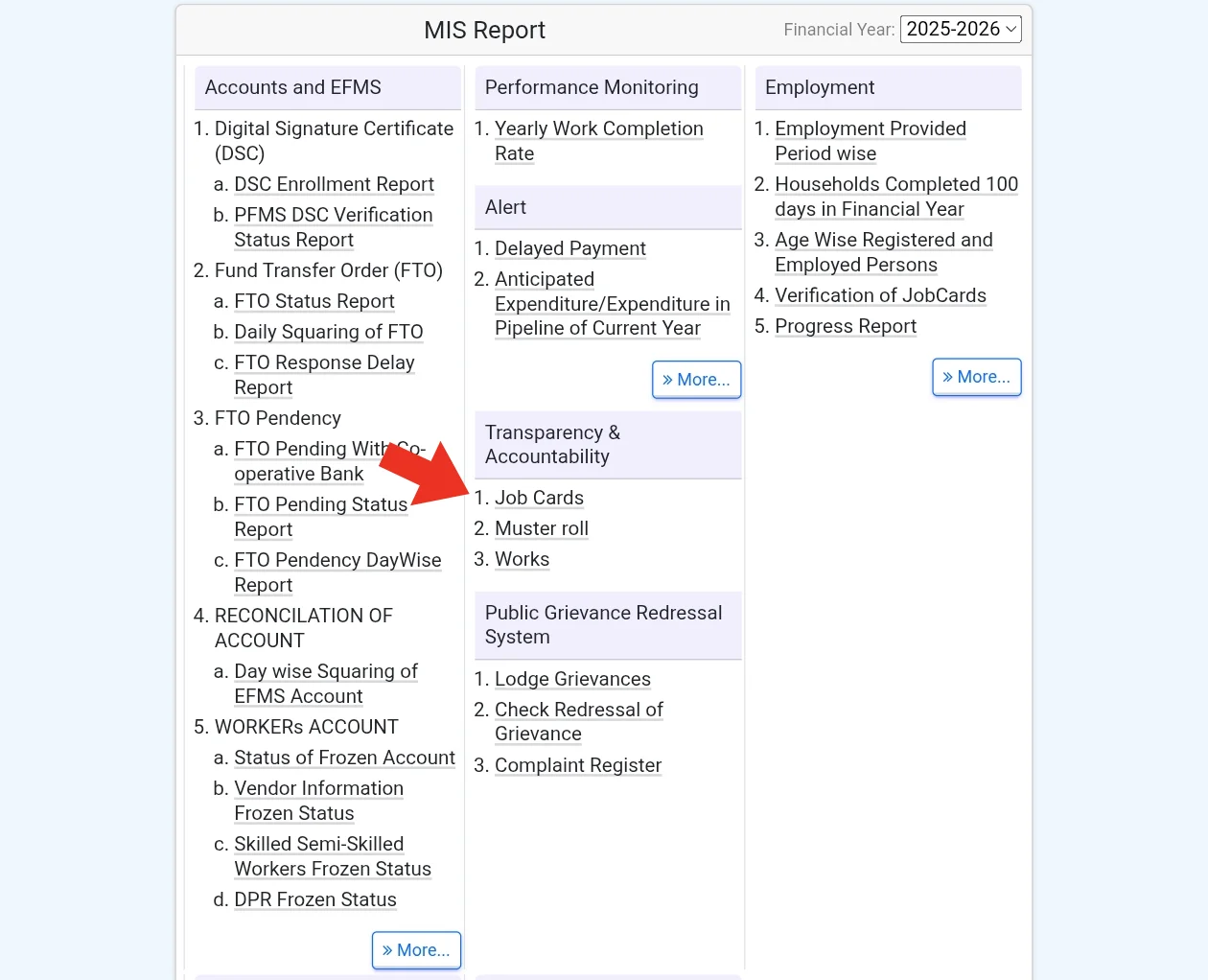This screenshot has height=980, width=1208.
Task: Open Households Completed 100 days report
Action: (x=895, y=184)
